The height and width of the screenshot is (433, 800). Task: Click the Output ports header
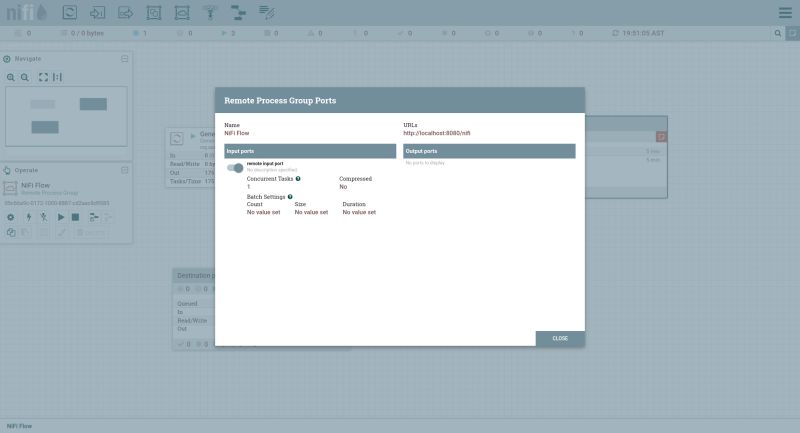(x=489, y=151)
